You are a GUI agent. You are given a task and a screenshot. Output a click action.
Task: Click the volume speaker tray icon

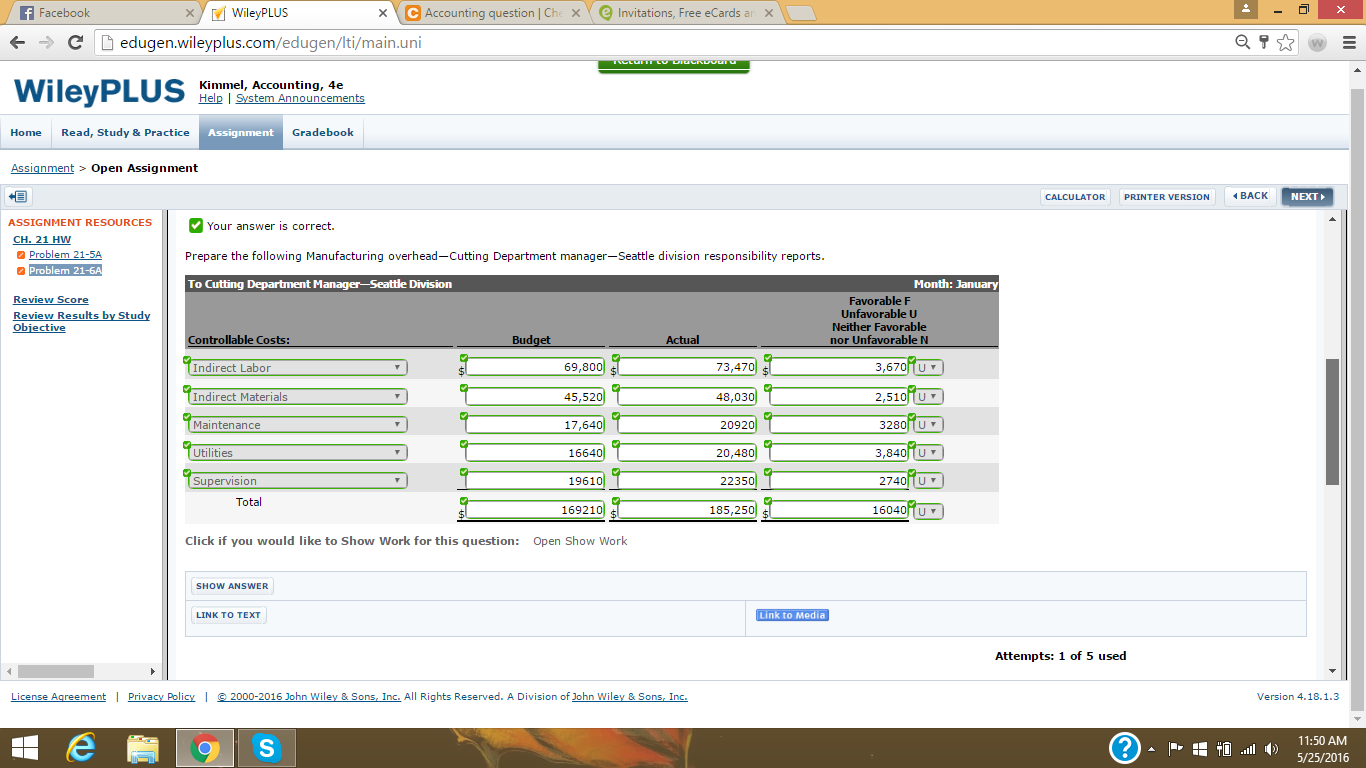[x=1272, y=749]
